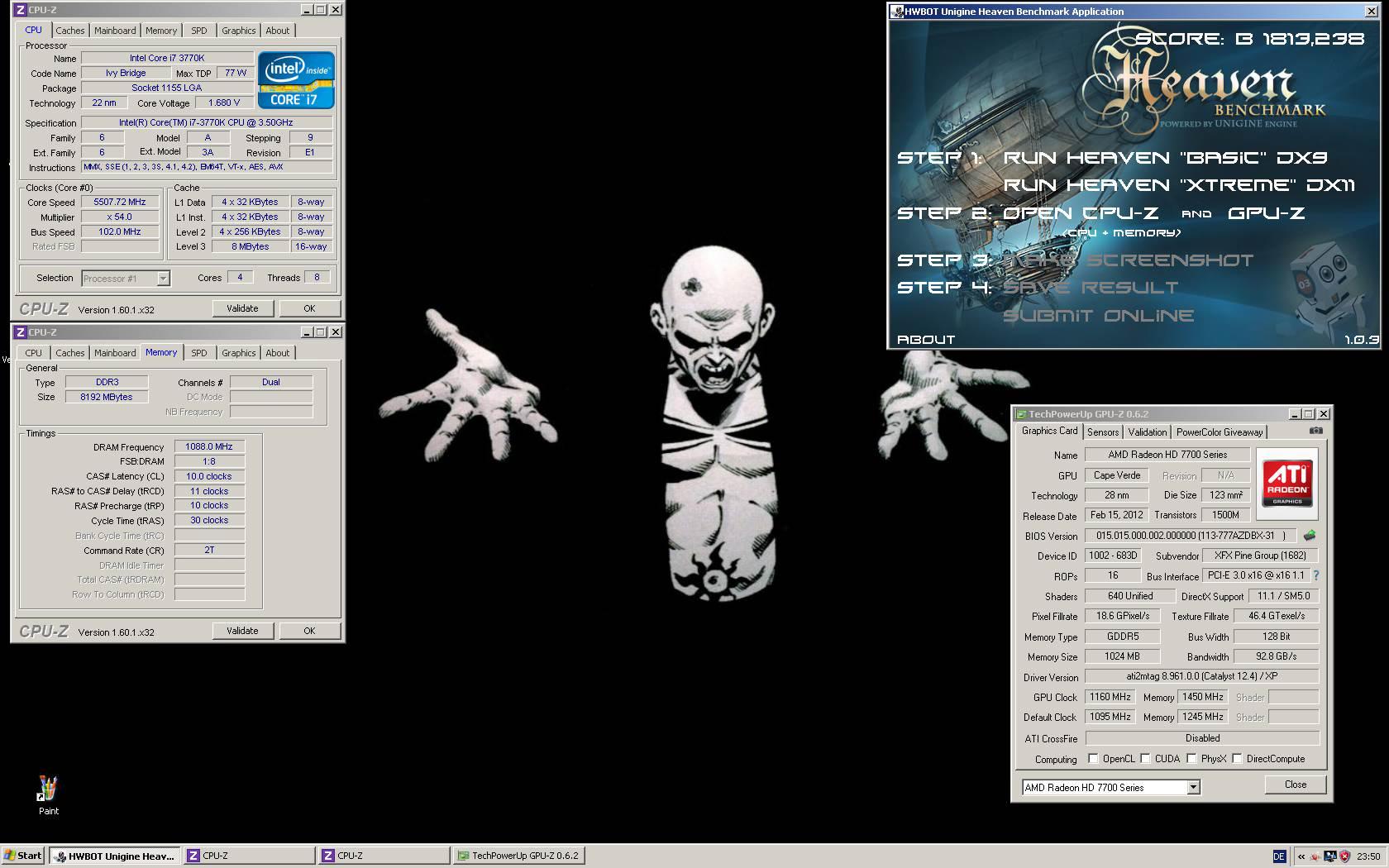Click the Bus Interface question mark icon

(x=1315, y=575)
